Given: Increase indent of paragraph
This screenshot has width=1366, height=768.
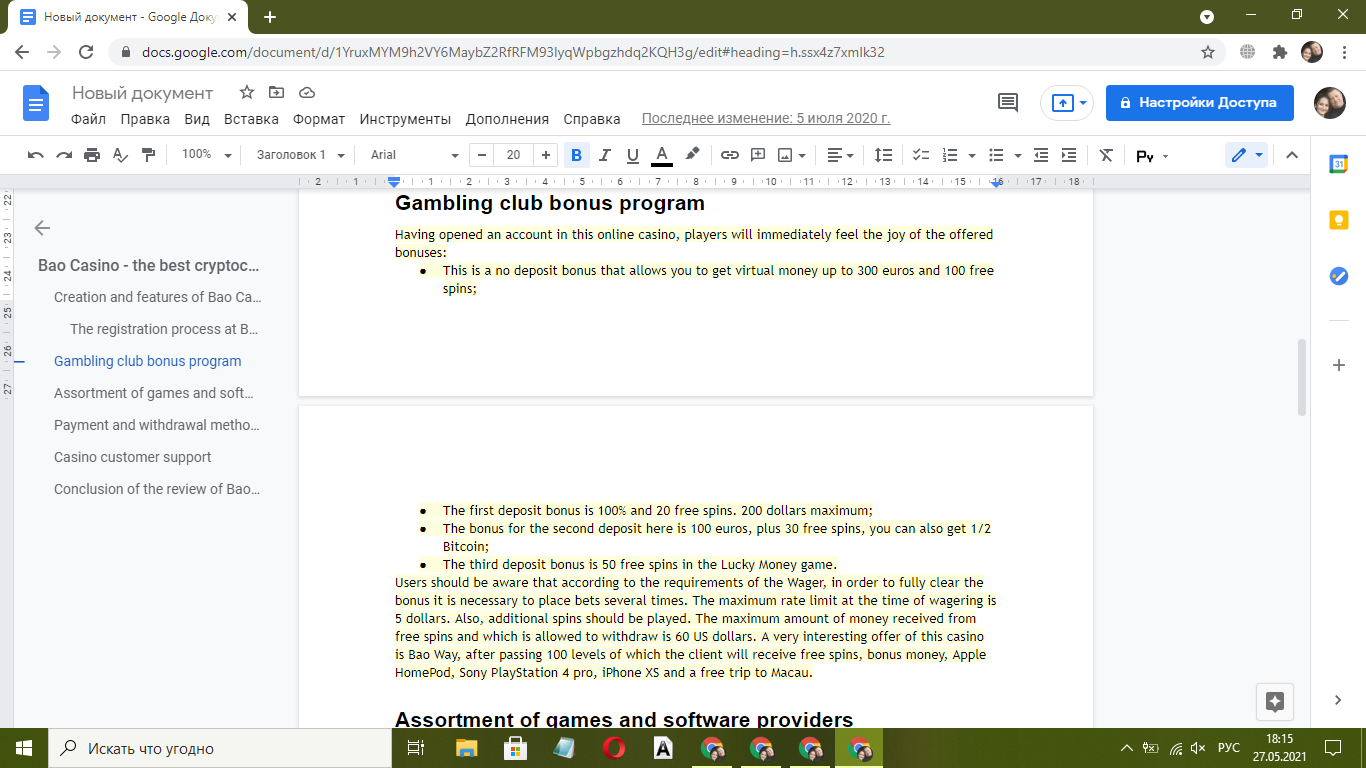Looking at the screenshot, I should coord(1069,155).
